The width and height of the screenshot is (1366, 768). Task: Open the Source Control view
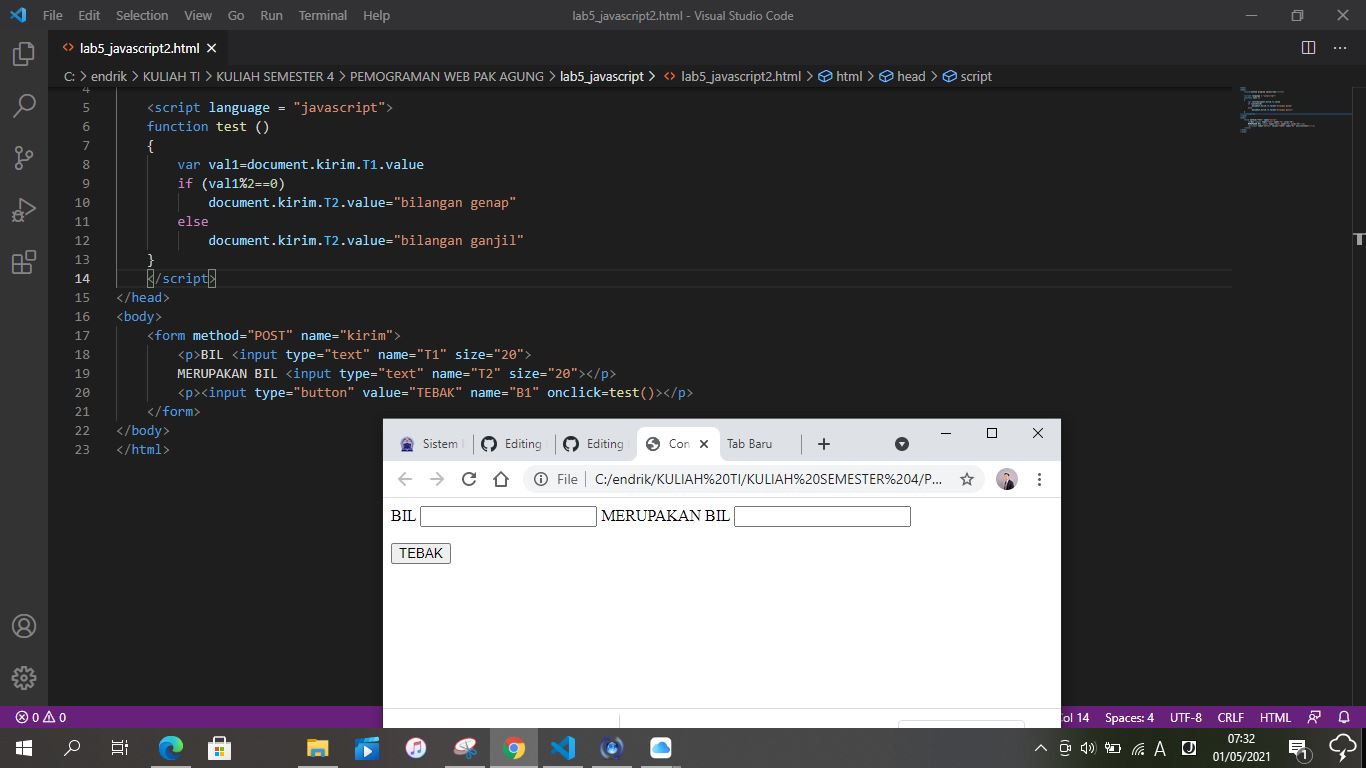[x=23, y=157]
